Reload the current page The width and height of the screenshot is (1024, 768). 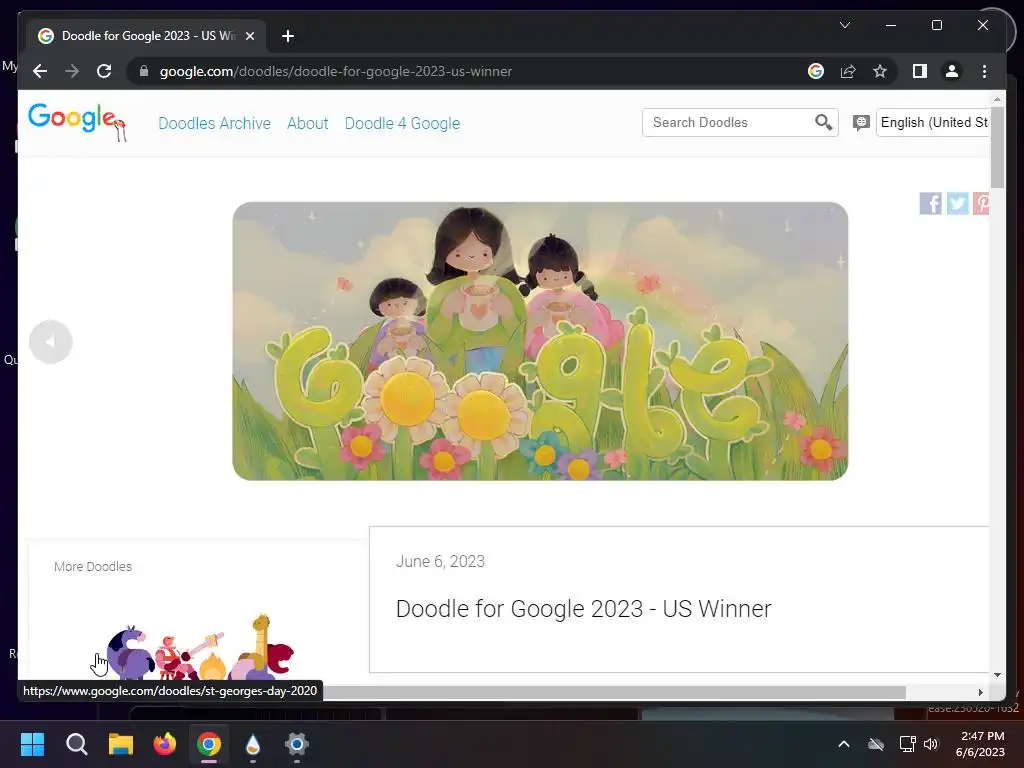pos(104,71)
